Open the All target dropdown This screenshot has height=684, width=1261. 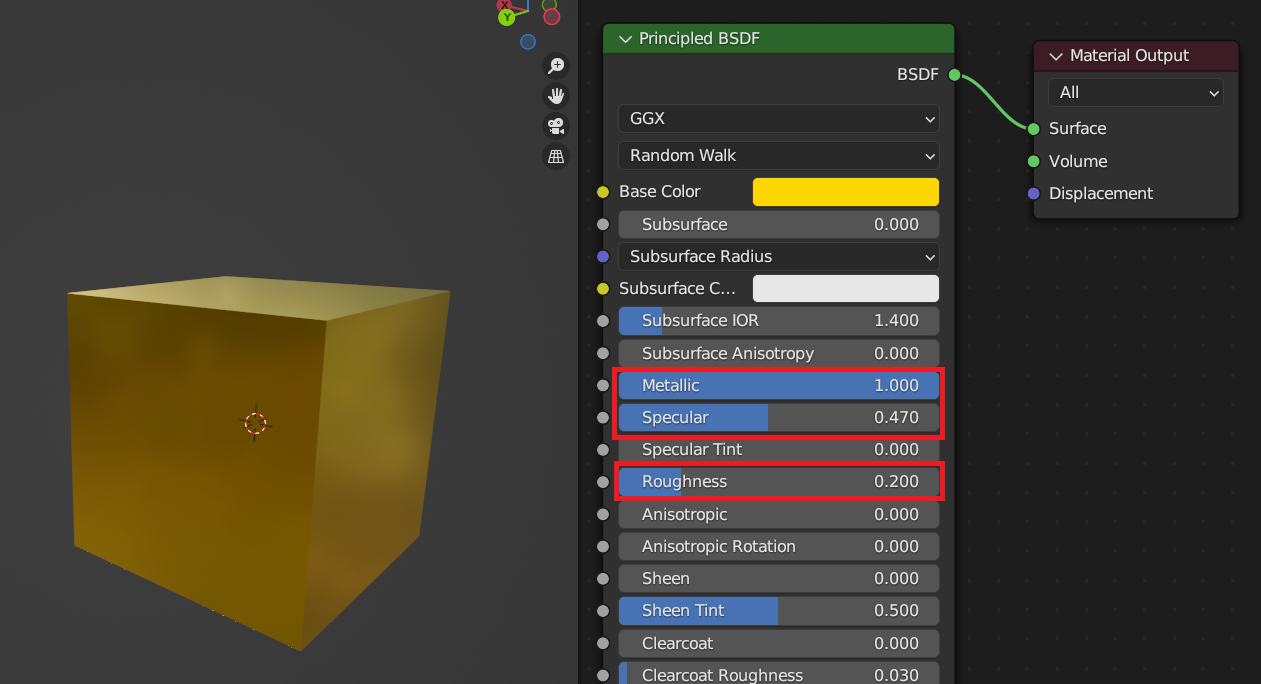1135,93
